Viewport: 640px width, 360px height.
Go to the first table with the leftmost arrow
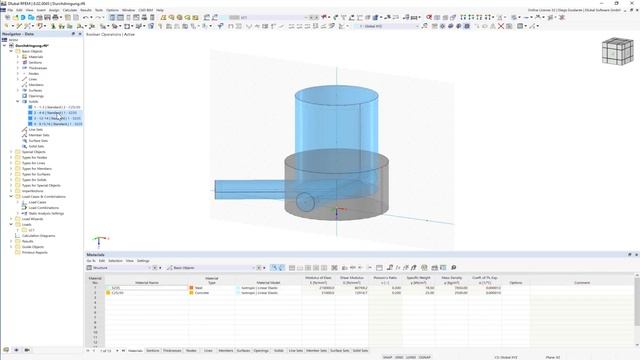[87, 351]
